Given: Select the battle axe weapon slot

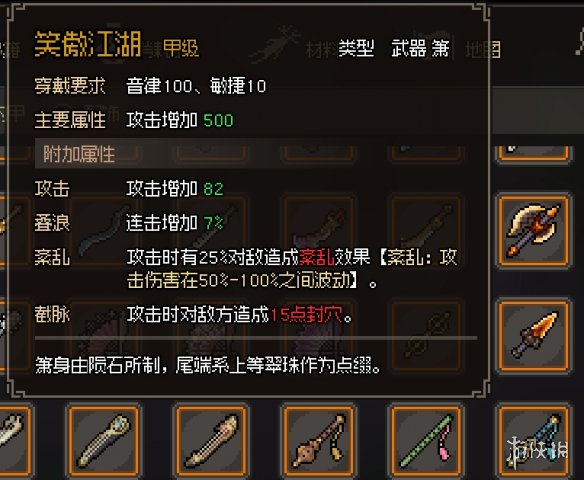Looking at the screenshot, I should [533, 231].
